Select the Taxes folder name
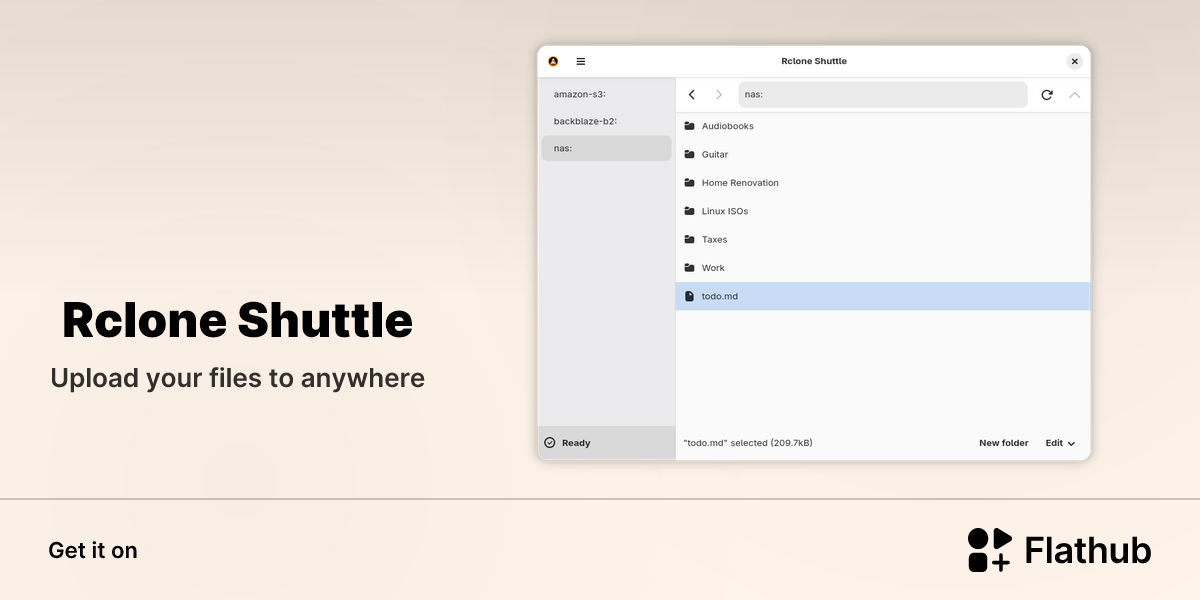The height and width of the screenshot is (600, 1200). pos(715,239)
